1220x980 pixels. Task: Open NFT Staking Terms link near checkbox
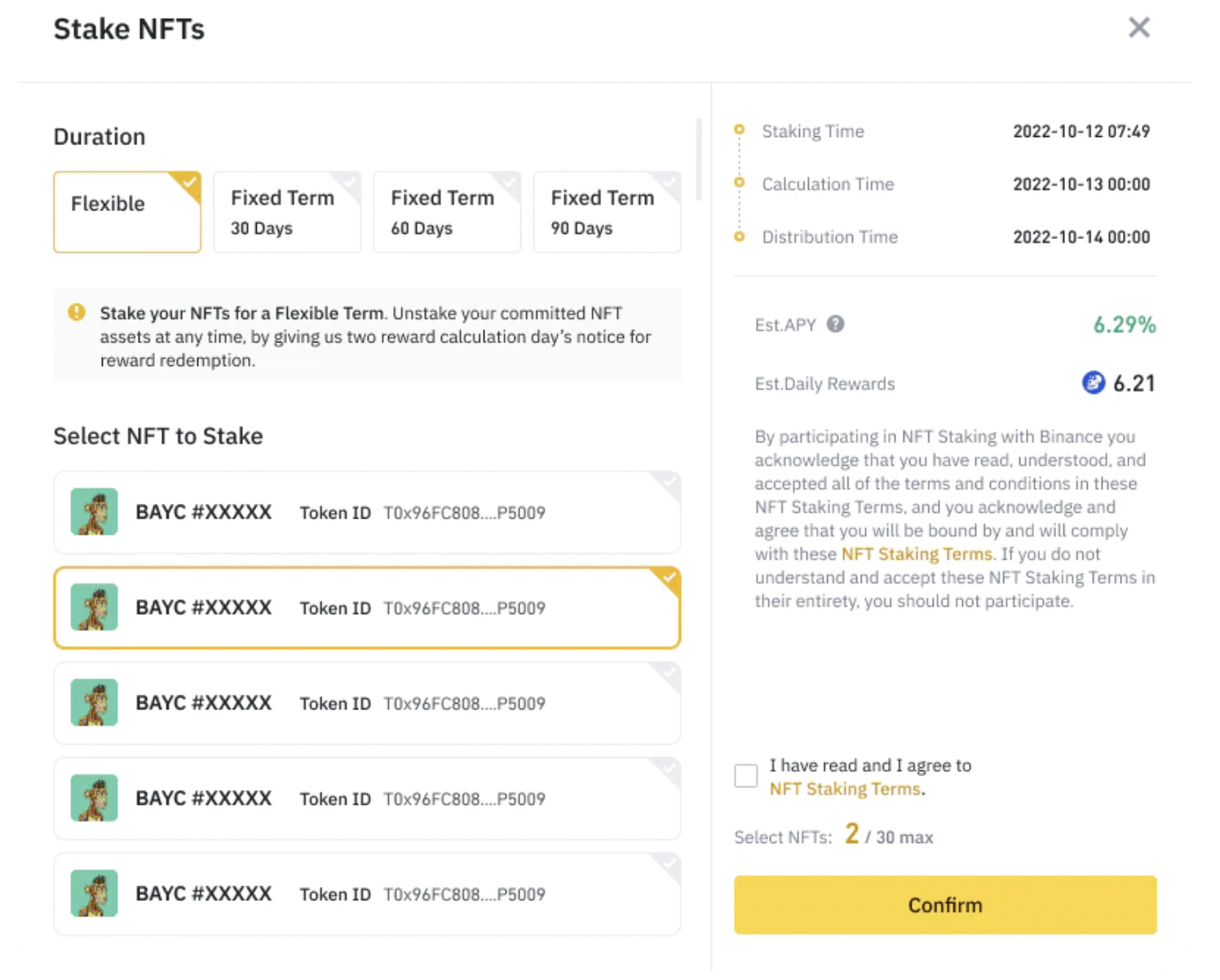pyautogui.click(x=846, y=789)
